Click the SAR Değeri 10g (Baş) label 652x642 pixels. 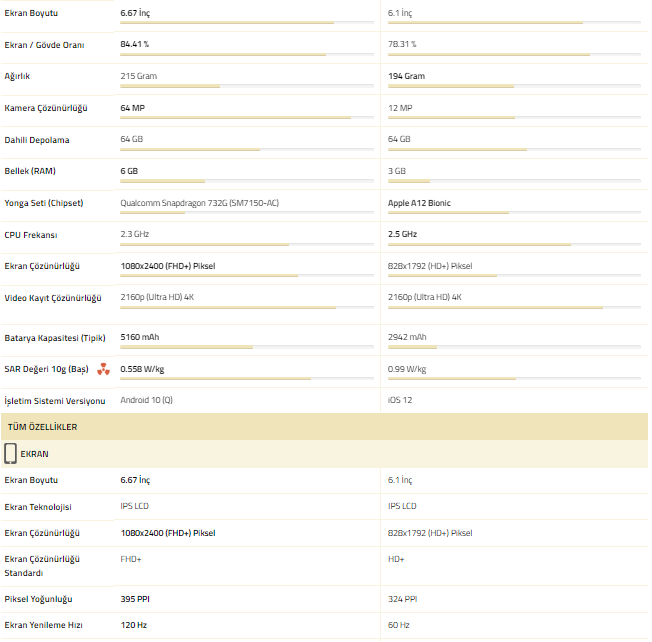pyautogui.click(x=47, y=369)
